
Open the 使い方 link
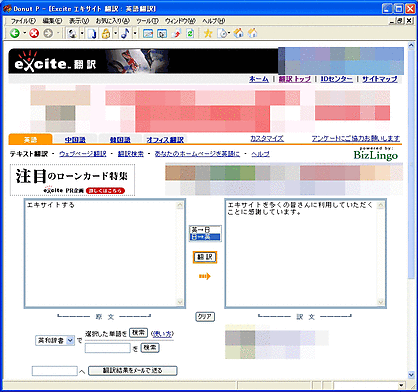click(x=162, y=333)
